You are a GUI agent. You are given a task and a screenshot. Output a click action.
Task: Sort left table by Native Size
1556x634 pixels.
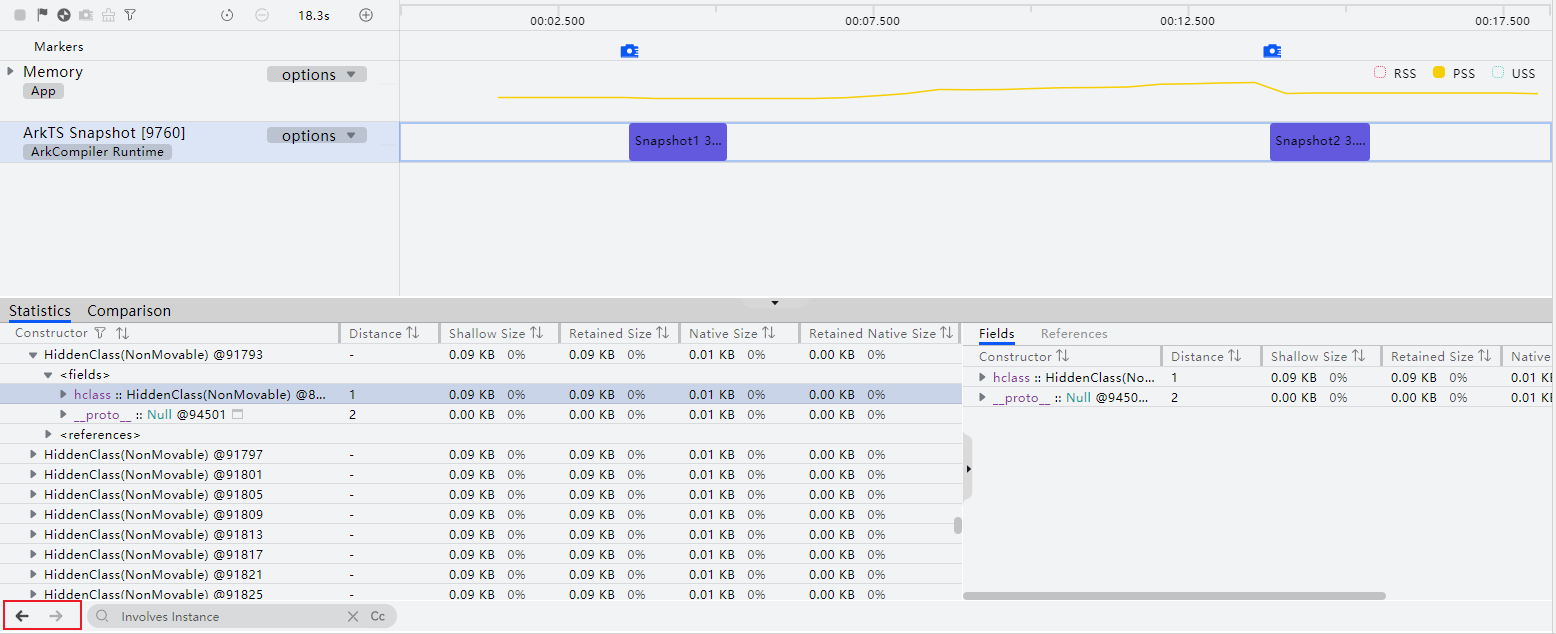coord(769,333)
